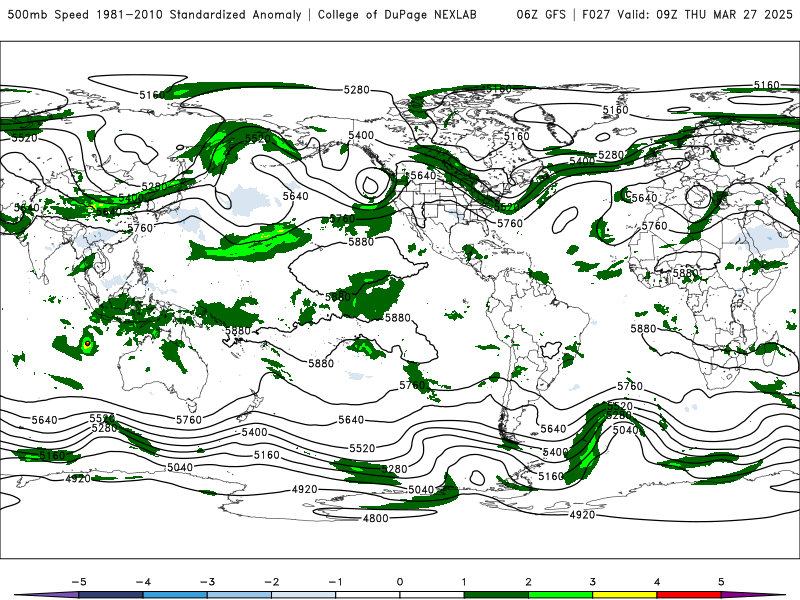Click the "500mb Speed 1981-2010 Standardized Anomaly" title
This screenshot has width=800, height=600.
[x=155, y=15]
